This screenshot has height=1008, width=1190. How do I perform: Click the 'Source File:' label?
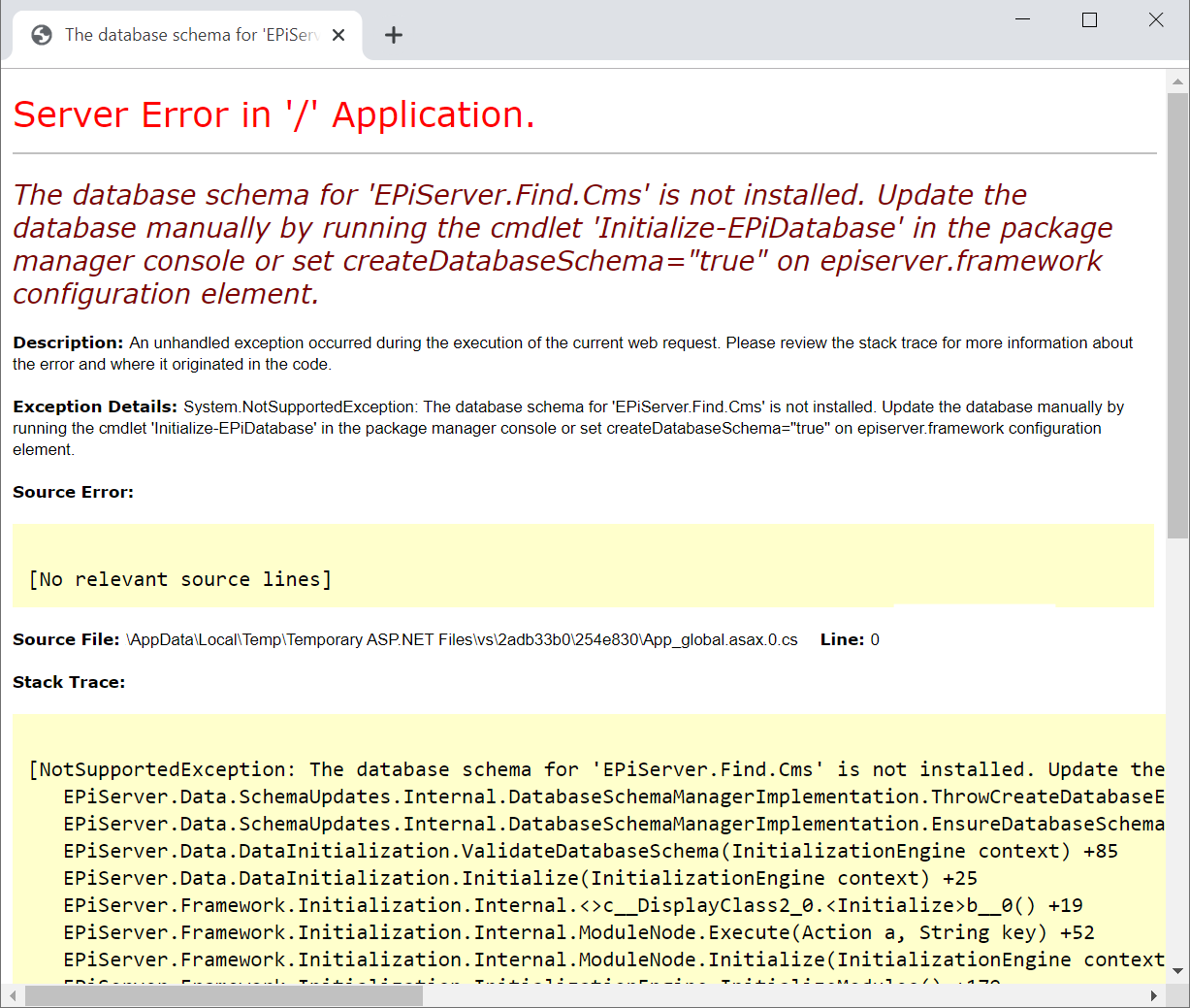point(66,639)
